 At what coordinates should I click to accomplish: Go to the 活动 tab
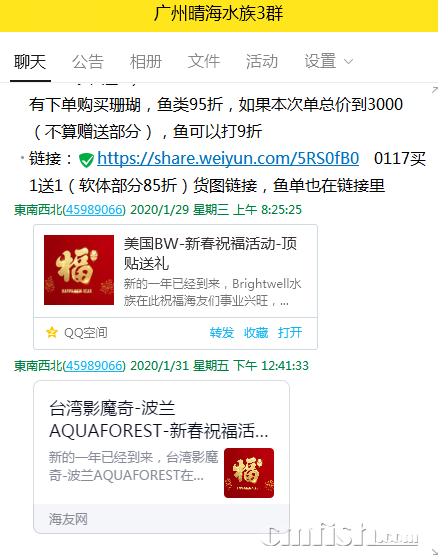tap(262, 61)
